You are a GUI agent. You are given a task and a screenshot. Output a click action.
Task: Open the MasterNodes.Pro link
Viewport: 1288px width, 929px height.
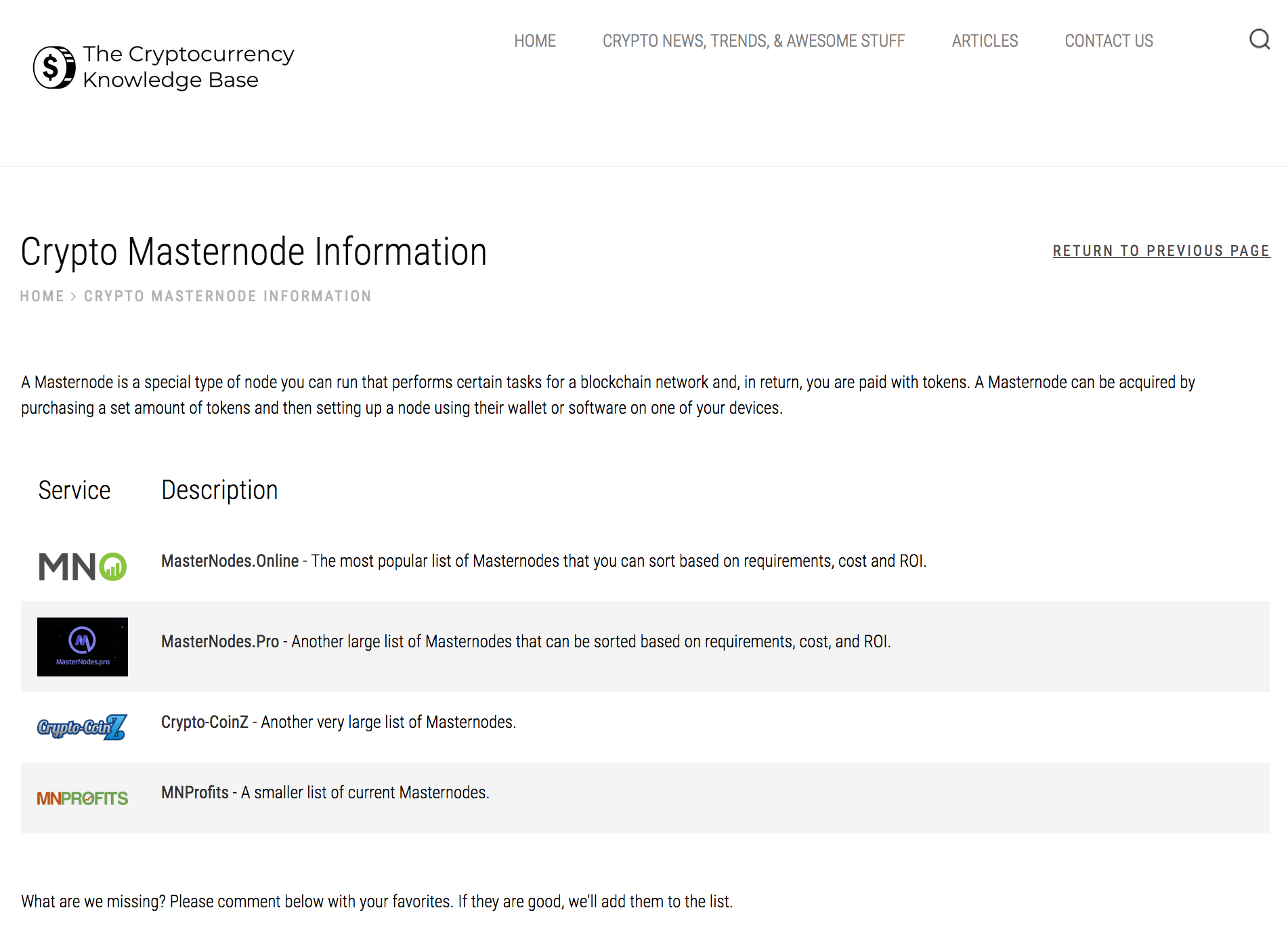[x=219, y=641]
